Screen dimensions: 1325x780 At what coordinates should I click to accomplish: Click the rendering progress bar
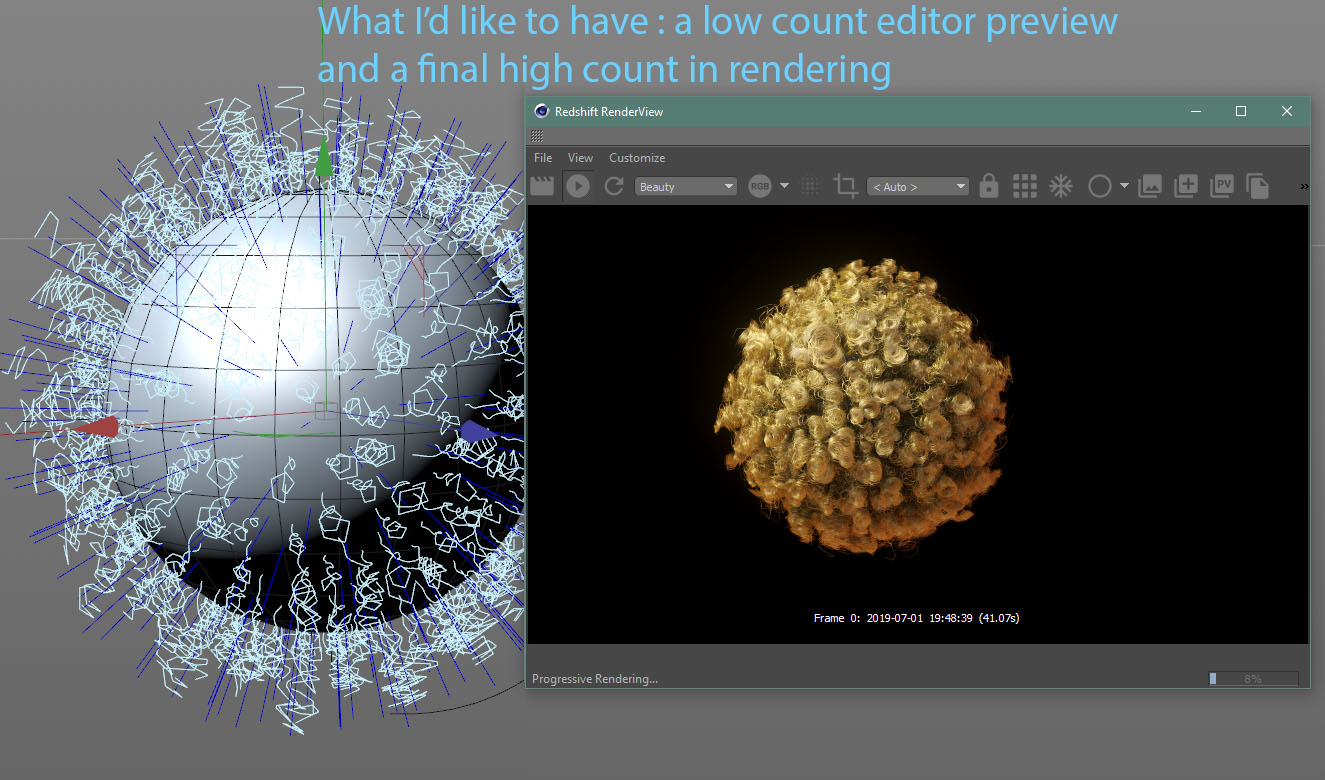coord(1253,679)
